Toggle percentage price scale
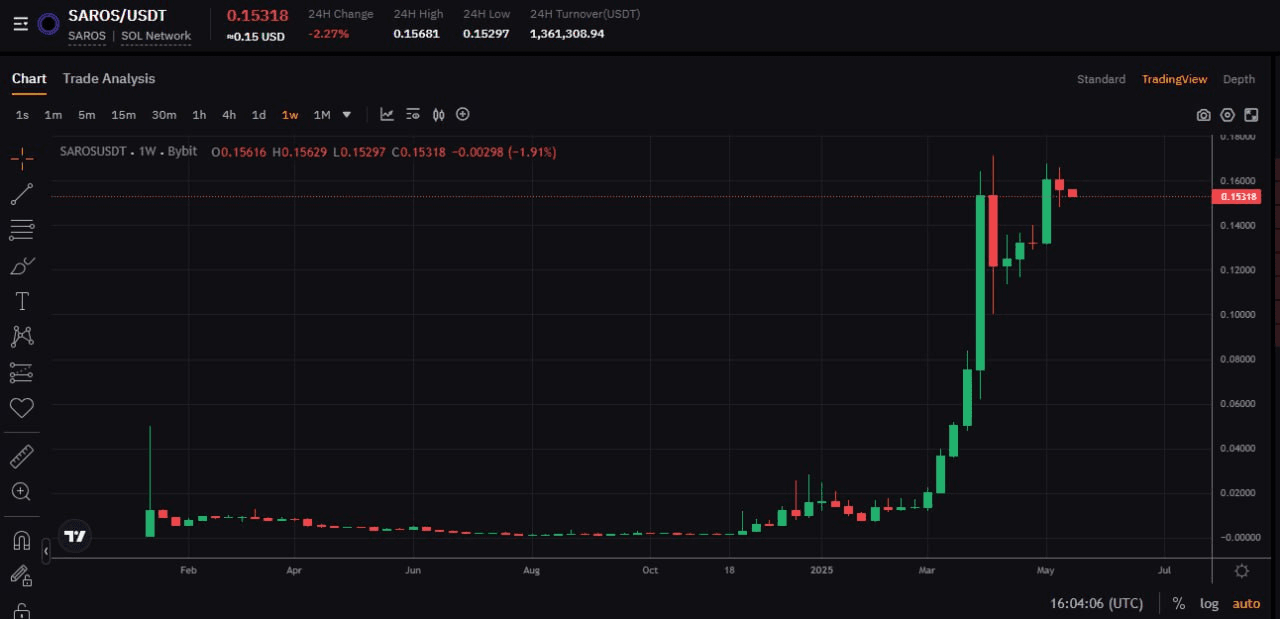This screenshot has height=619, width=1280. (x=1179, y=603)
